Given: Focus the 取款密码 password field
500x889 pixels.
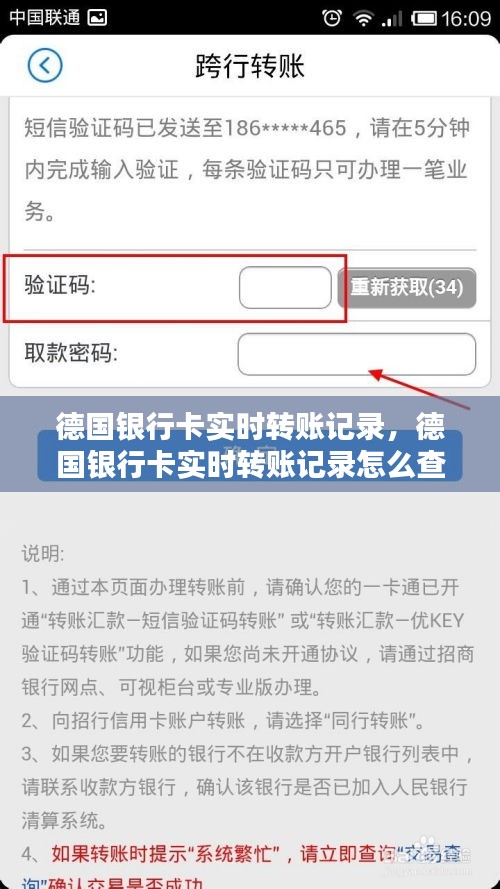Looking at the screenshot, I should click(x=357, y=354).
